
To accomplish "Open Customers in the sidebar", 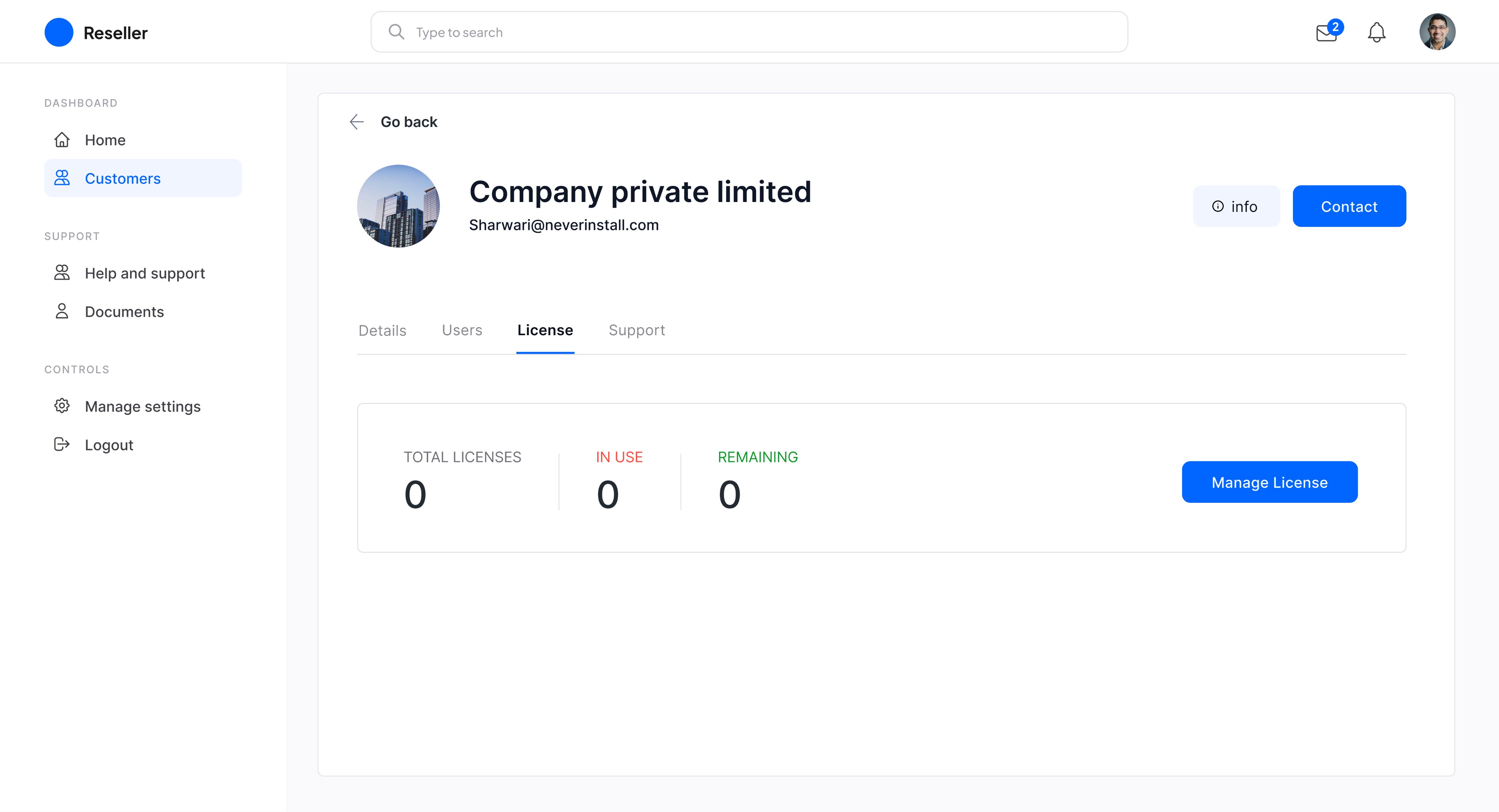I will tap(143, 178).
